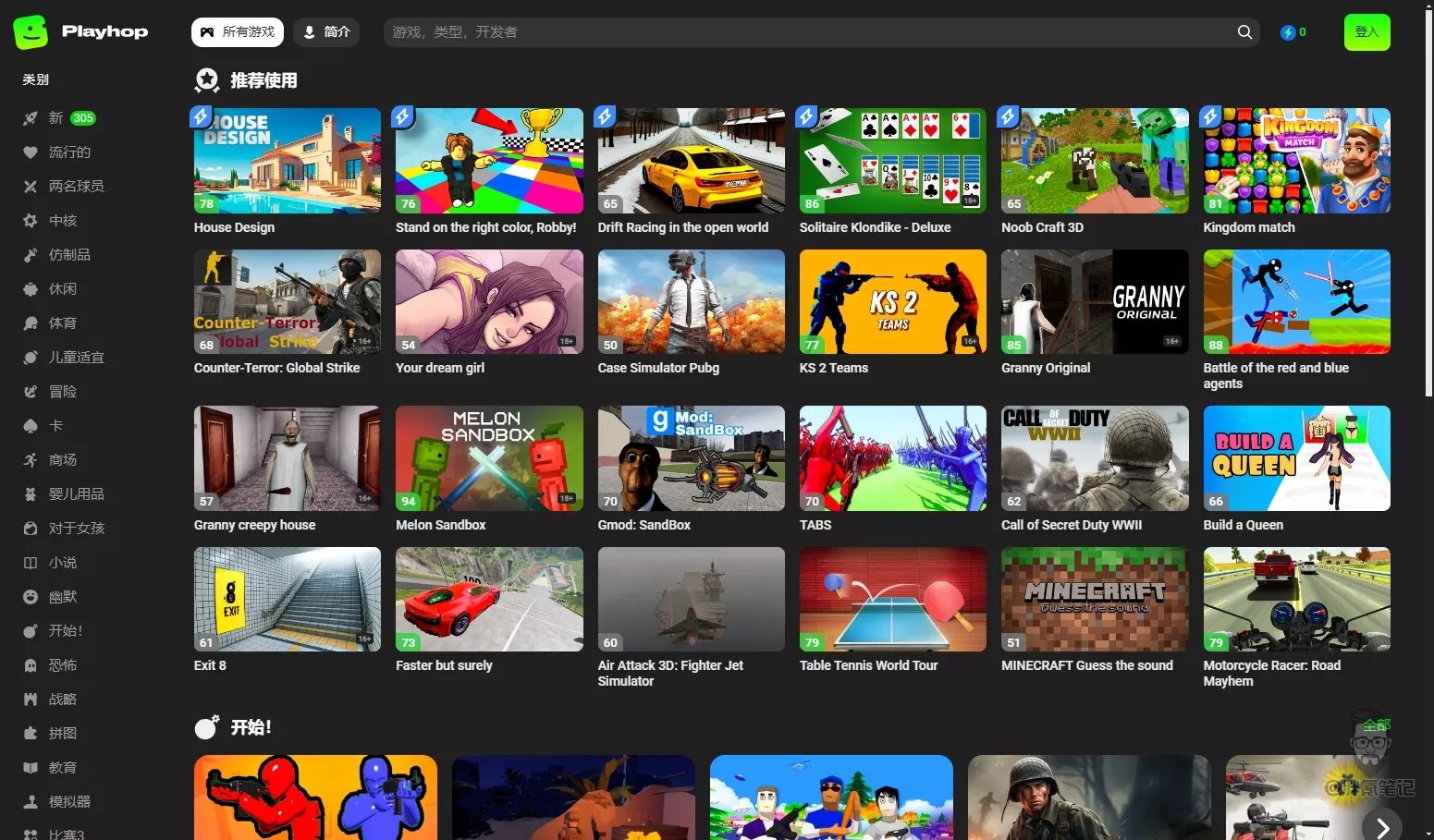Click the spade card icon beside 卡

31,426
